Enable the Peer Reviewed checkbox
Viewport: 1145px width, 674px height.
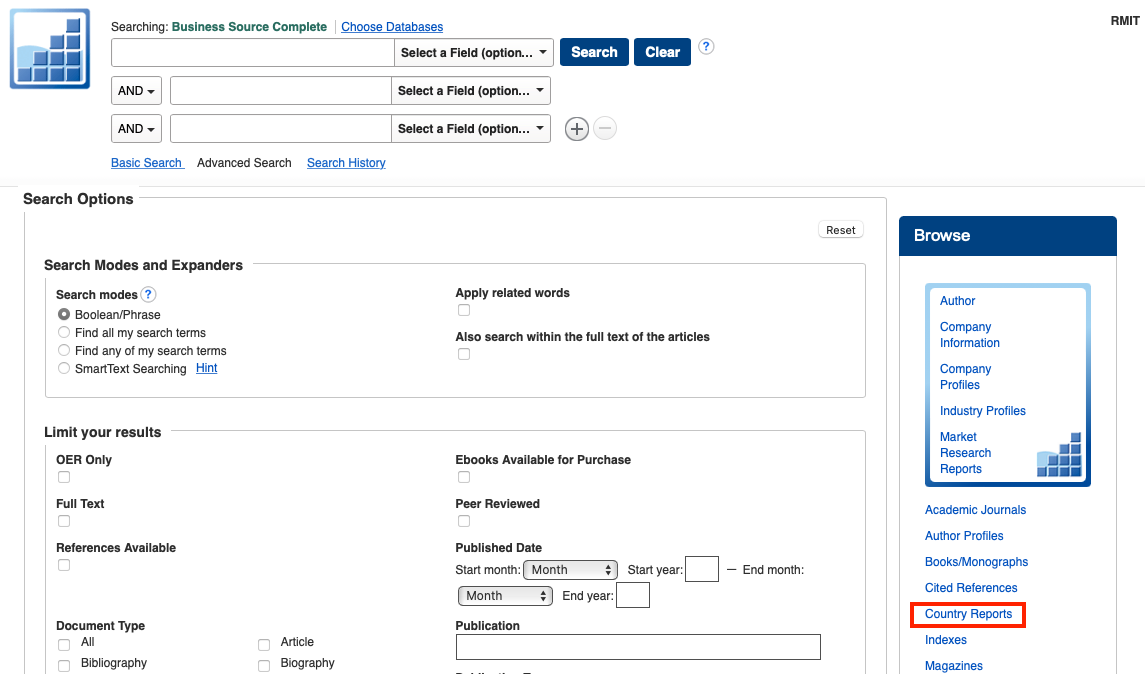pyautogui.click(x=464, y=521)
